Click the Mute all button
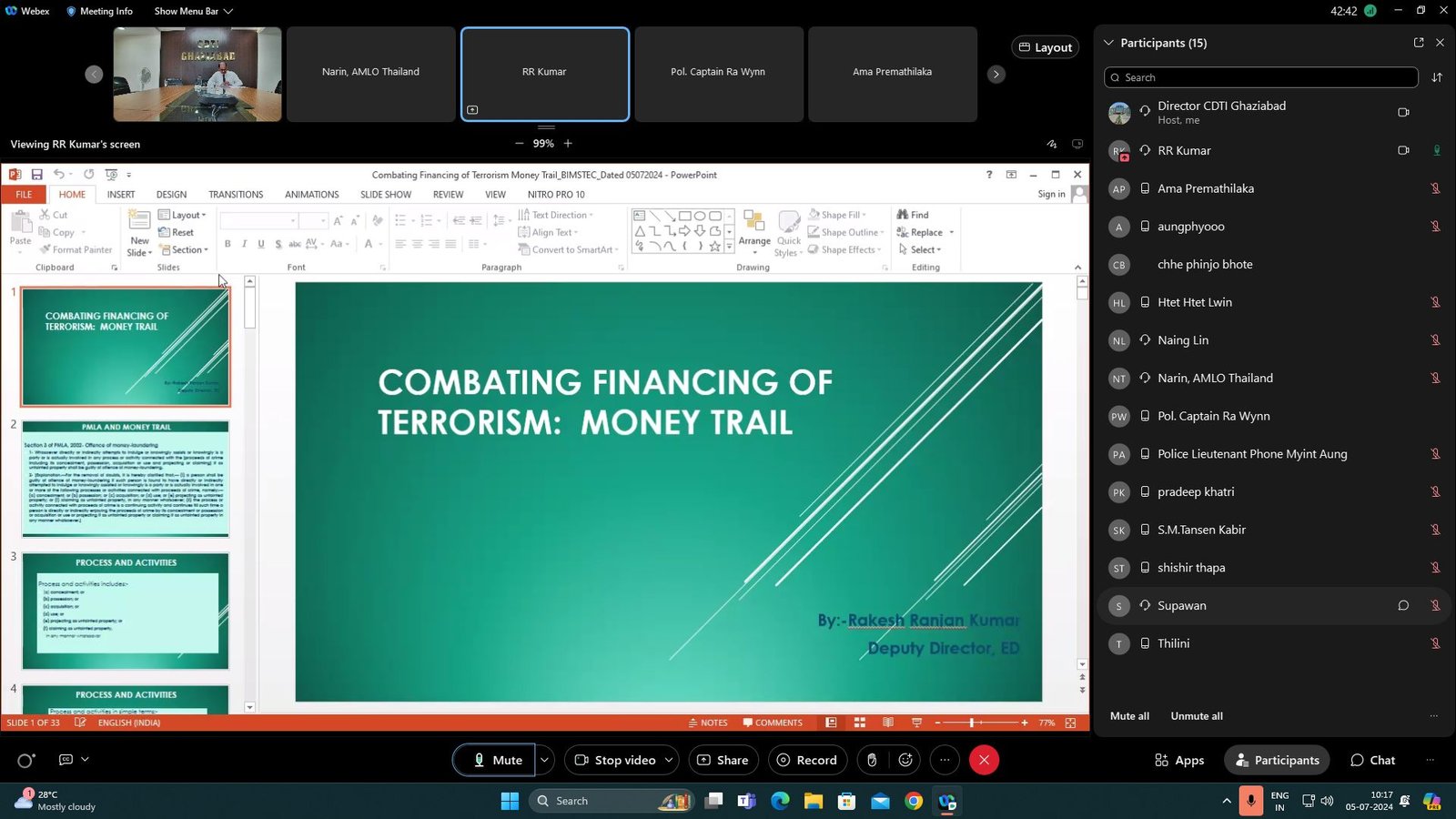 click(x=1129, y=716)
